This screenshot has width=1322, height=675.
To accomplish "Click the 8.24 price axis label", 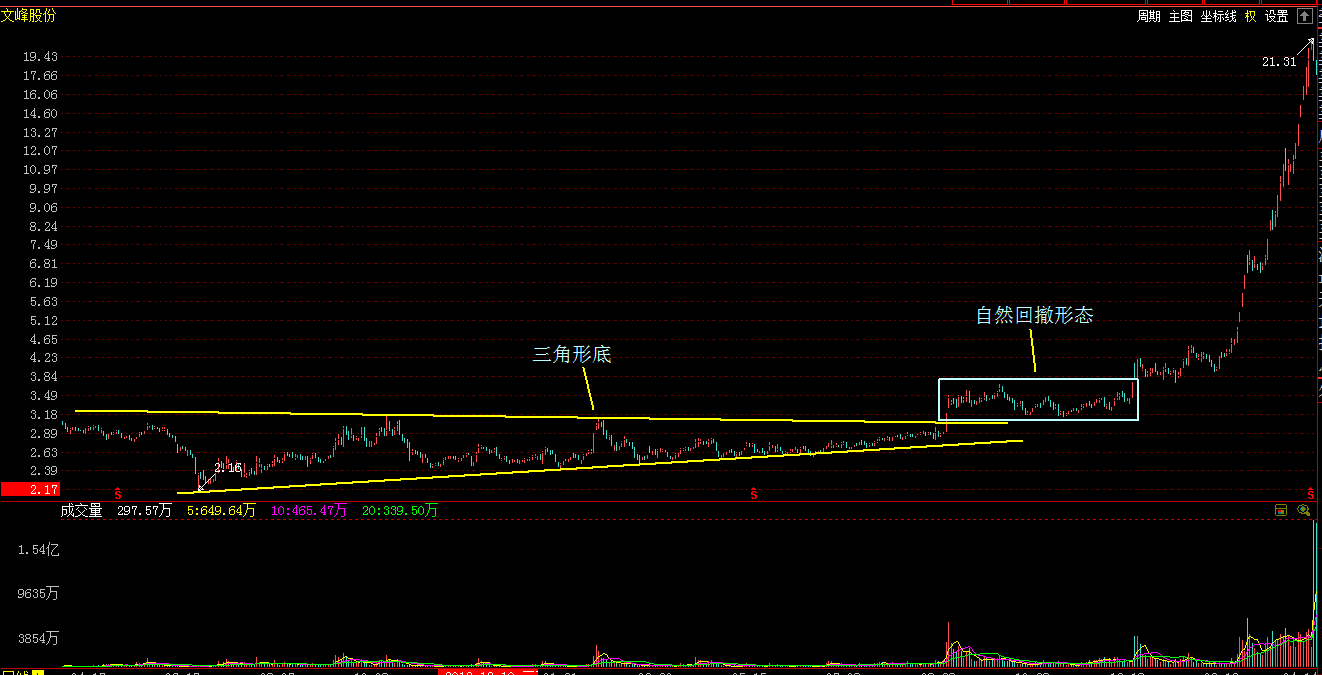I will (43, 227).
